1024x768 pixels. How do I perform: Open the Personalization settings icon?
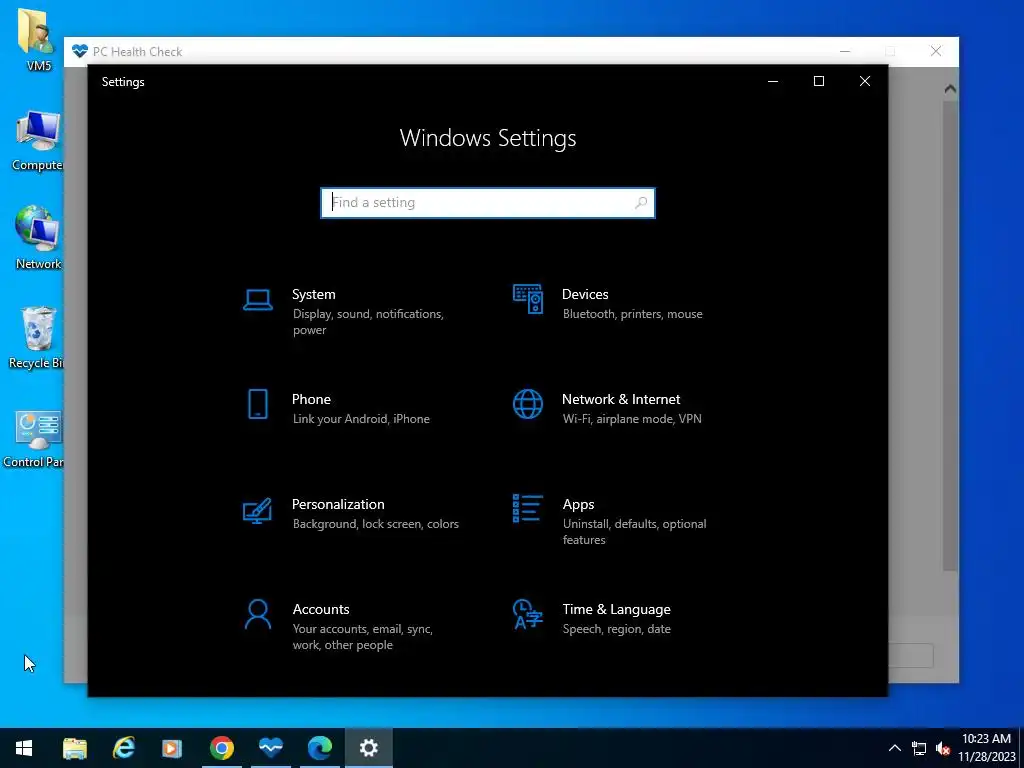click(x=257, y=511)
